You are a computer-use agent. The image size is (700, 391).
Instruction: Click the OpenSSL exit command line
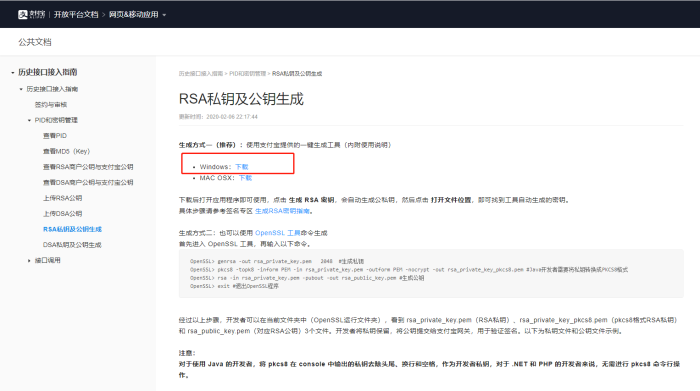click(x=234, y=287)
